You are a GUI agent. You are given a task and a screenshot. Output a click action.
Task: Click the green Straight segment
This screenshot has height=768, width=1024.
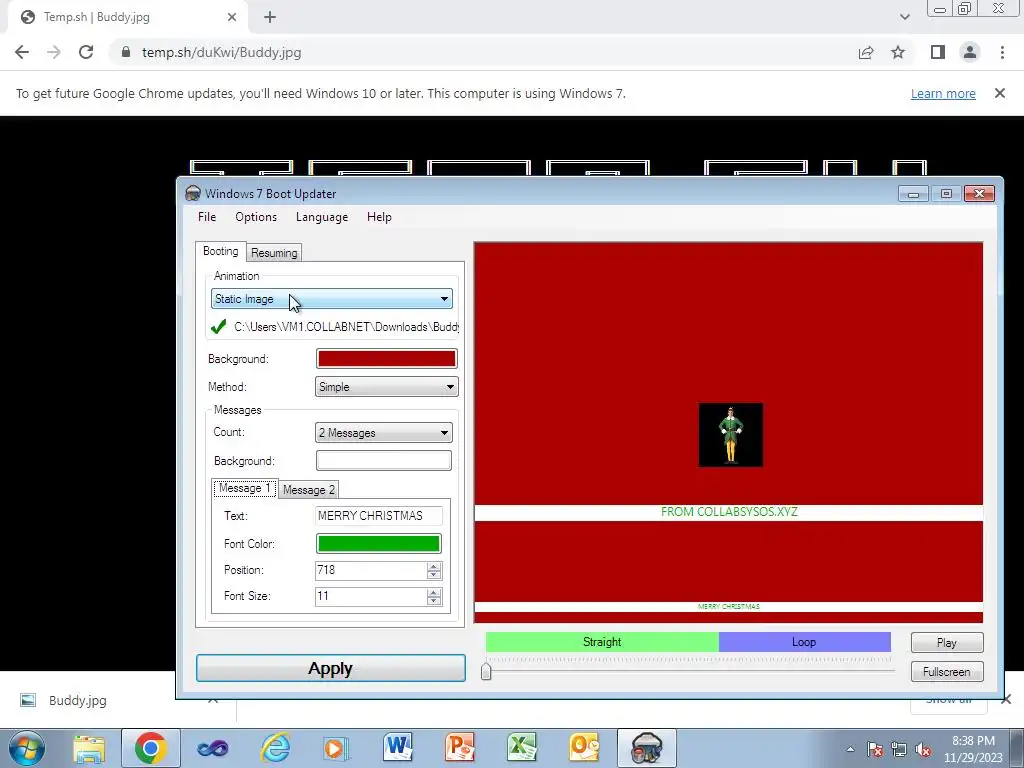[602, 642]
